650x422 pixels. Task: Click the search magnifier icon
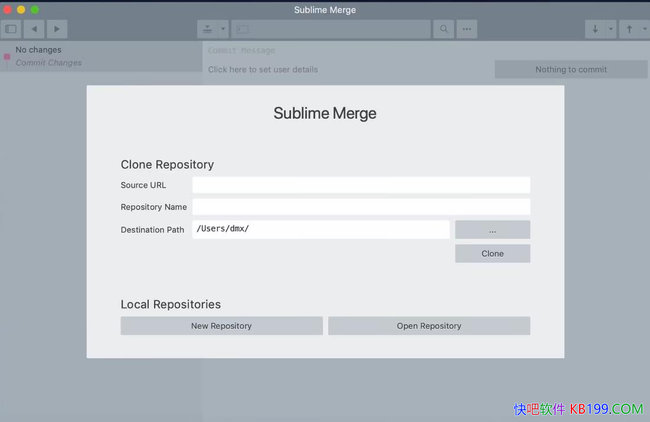(x=444, y=29)
